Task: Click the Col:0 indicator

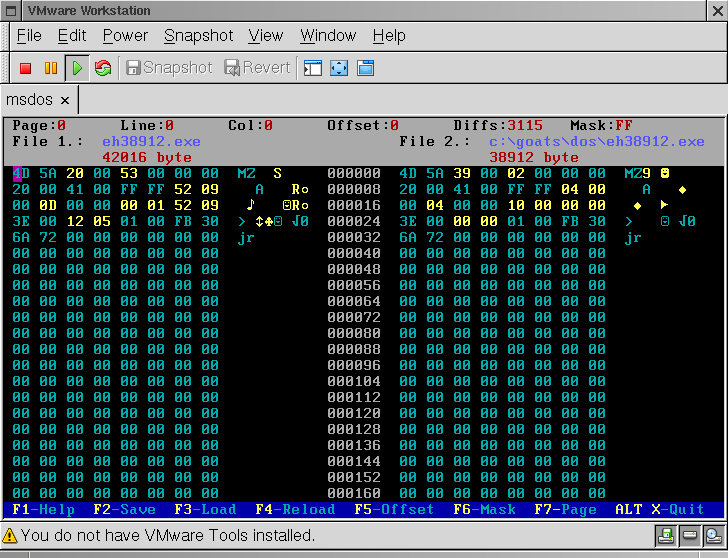Action: pyautogui.click(x=250, y=125)
